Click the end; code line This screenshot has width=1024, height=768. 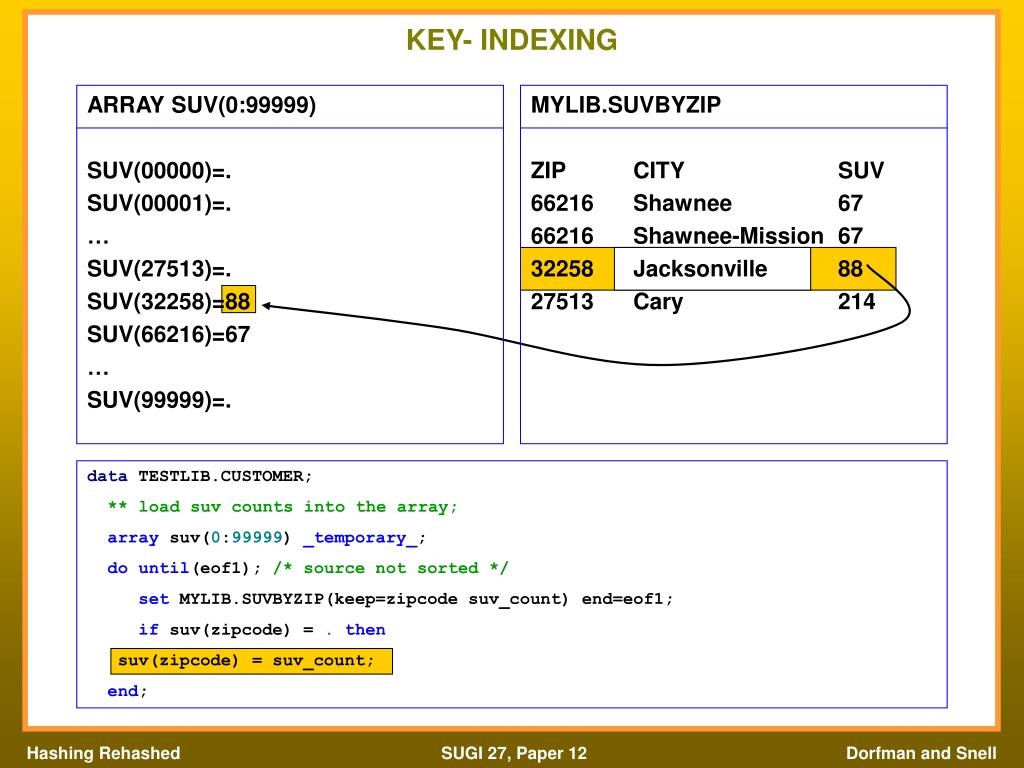(x=127, y=691)
